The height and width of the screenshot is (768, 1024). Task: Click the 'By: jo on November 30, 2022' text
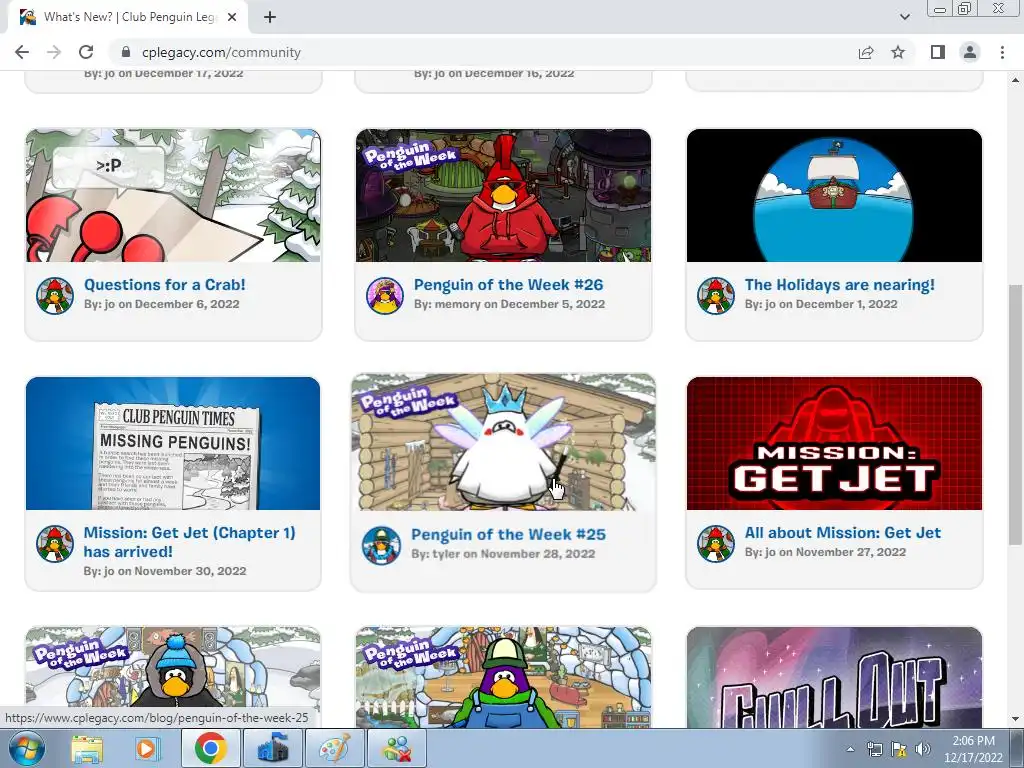[165, 571]
